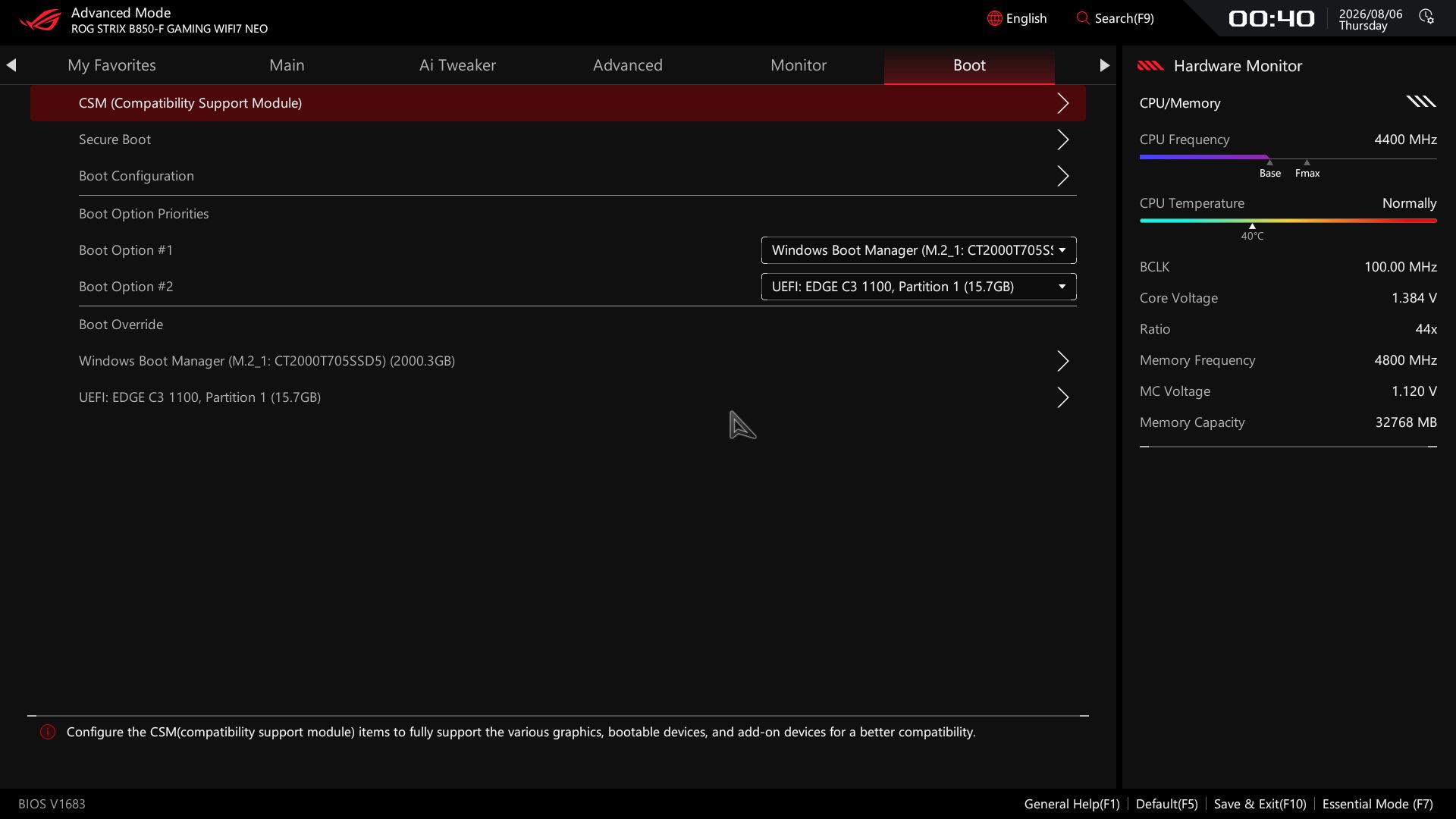Click the ROG logo icon

pyautogui.click(x=40, y=20)
